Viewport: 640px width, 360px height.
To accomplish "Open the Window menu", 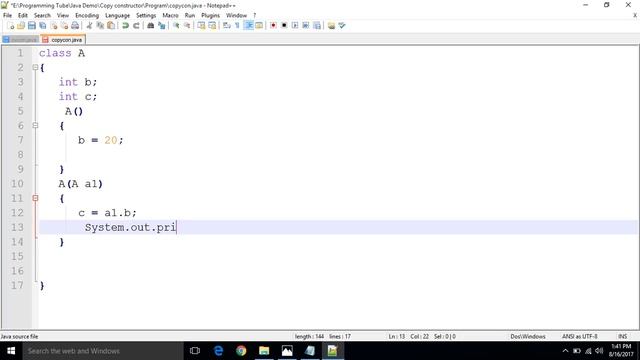I will pyautogui.click(x=236, y=16).
